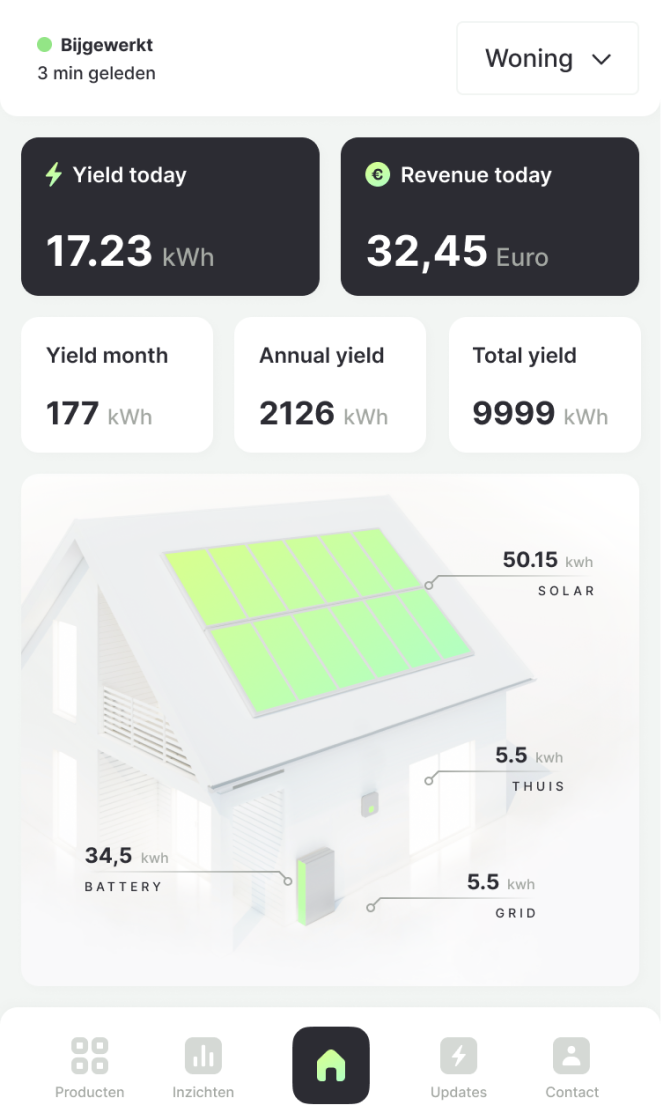Viewport: 661px width, 1120px height.
Task: Click the battery unit on the house wall
Action: click(x=315, y=885)
